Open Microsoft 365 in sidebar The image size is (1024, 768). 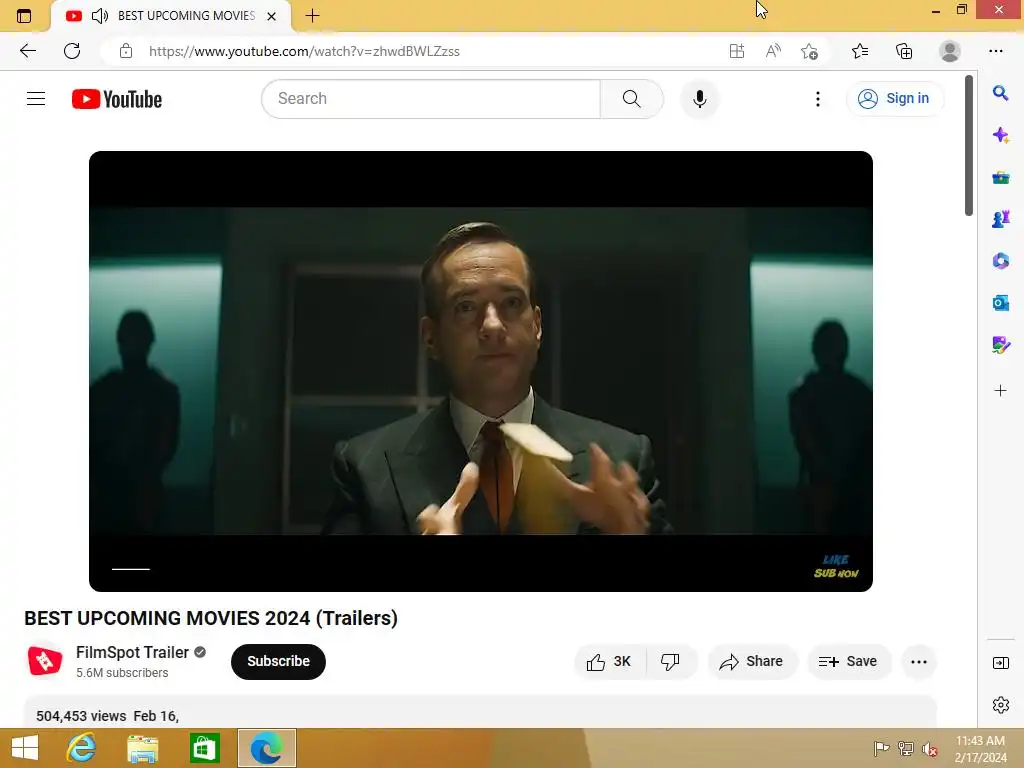1000,261
